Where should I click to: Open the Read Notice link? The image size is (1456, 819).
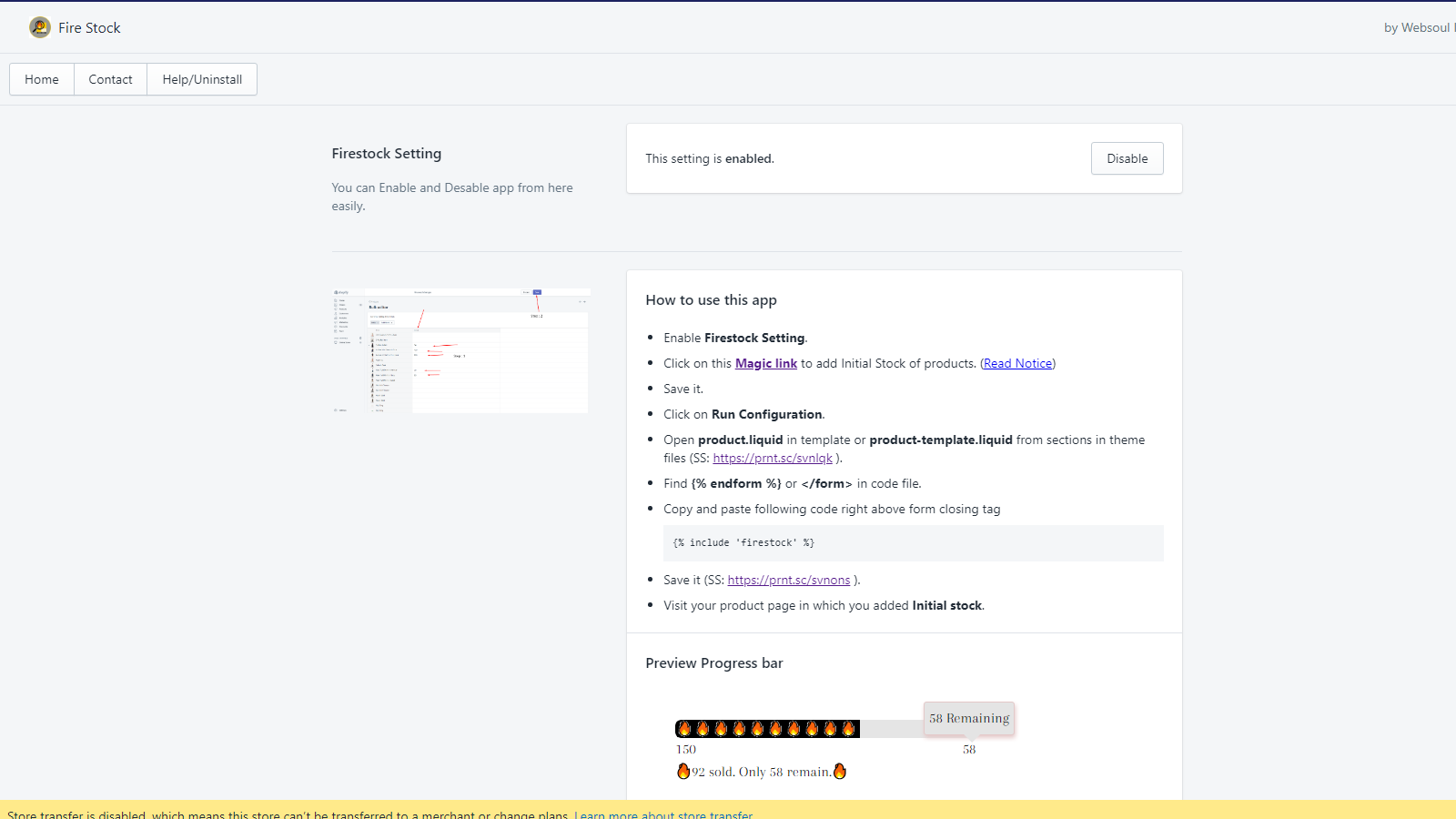[1017, 363]
